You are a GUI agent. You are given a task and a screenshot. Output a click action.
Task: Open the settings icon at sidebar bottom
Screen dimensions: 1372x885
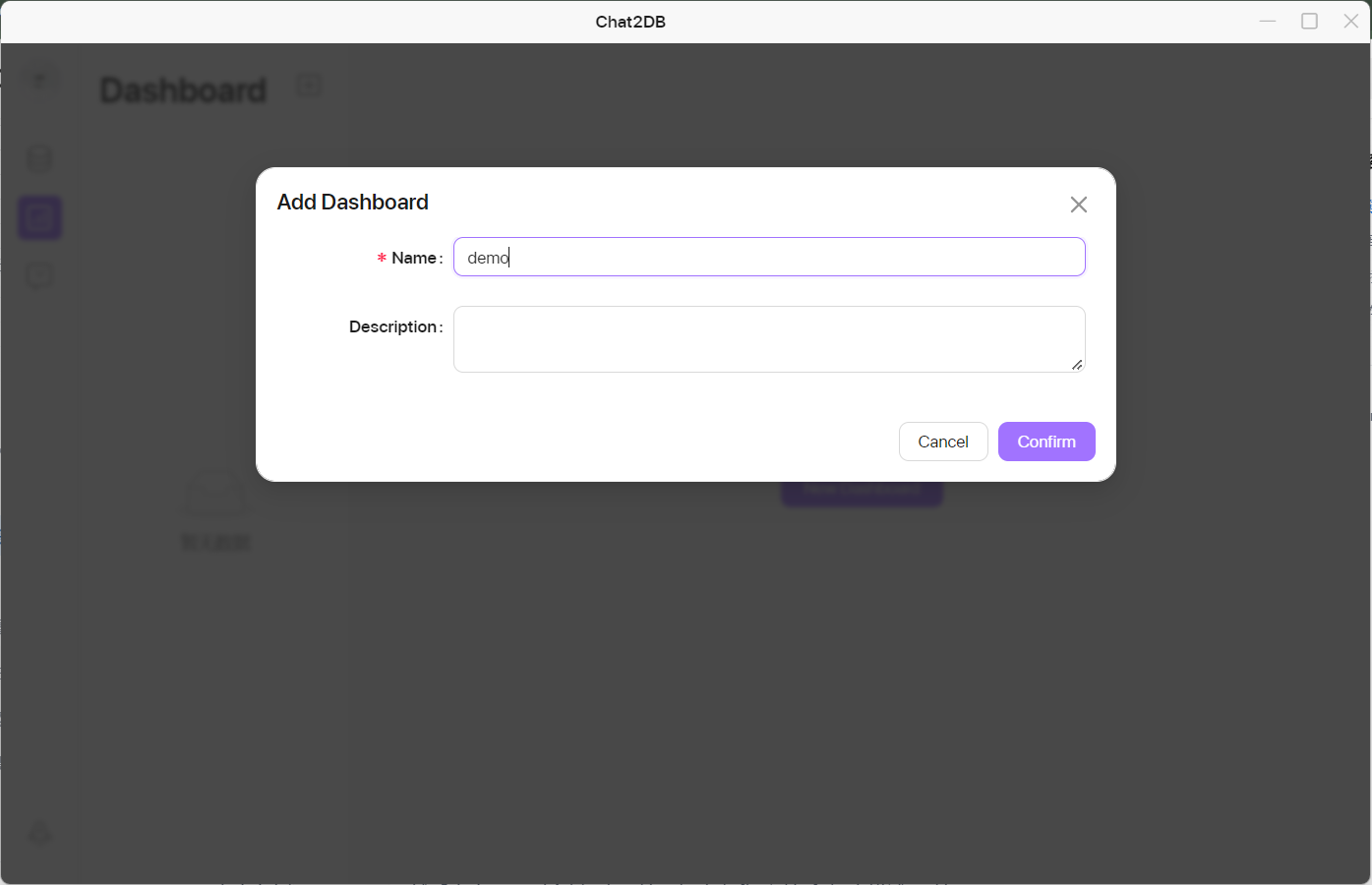(x=39, y=834)
